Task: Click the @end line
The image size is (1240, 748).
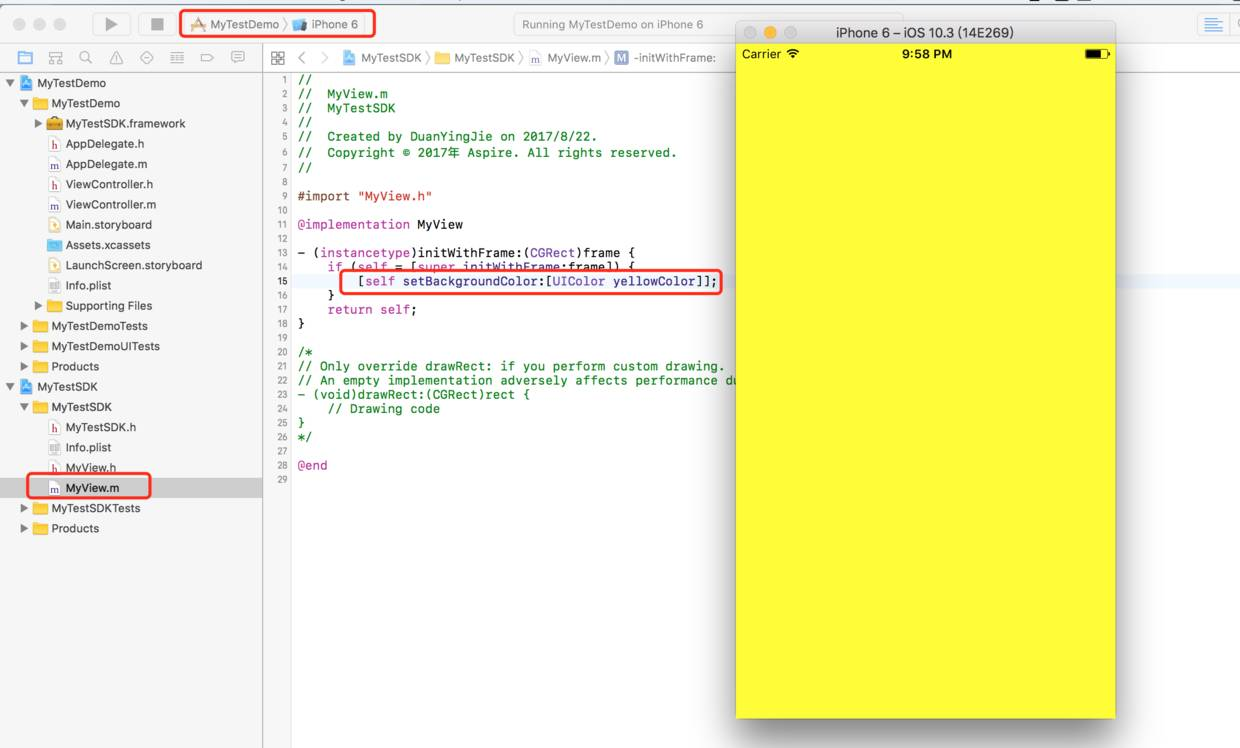Action: point(312,465)
